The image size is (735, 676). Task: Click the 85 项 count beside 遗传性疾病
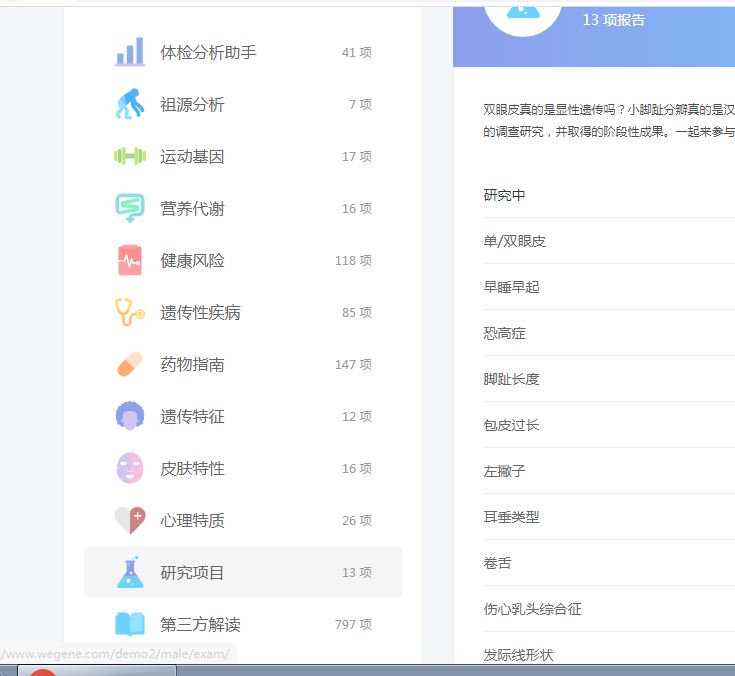(357, 312)
